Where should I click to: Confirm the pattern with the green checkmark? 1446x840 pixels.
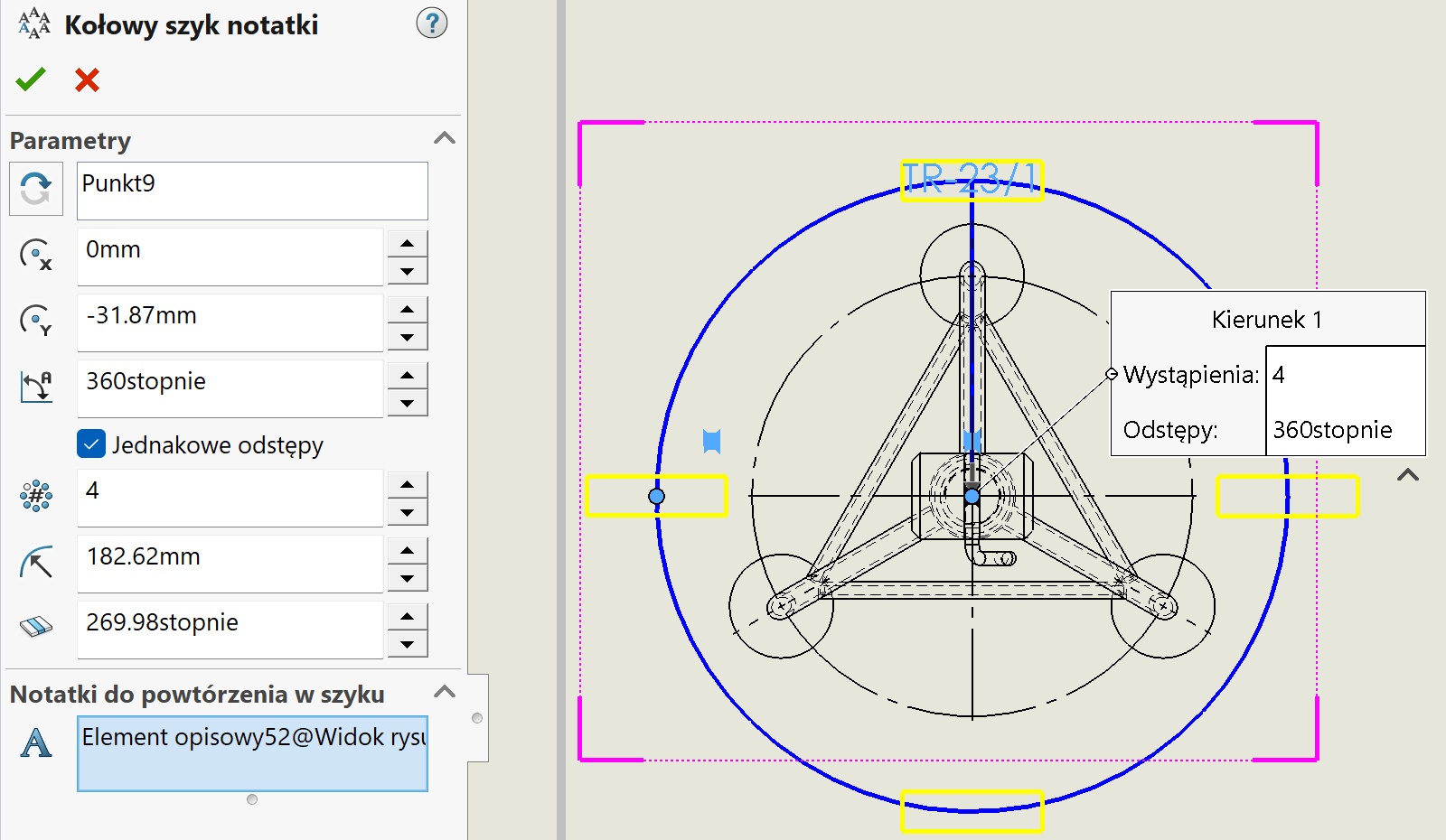31,79
